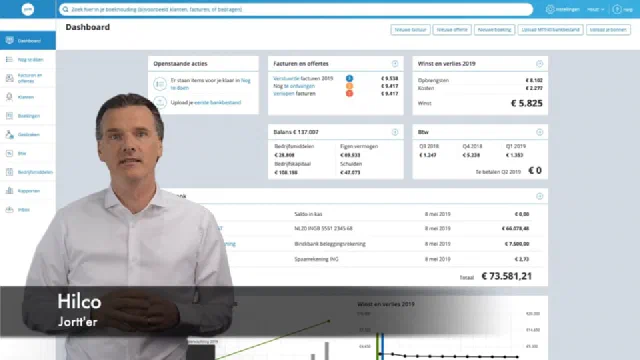Click the bank total € 73.581,21
This screenshot has height=360, width=640.
507,276
